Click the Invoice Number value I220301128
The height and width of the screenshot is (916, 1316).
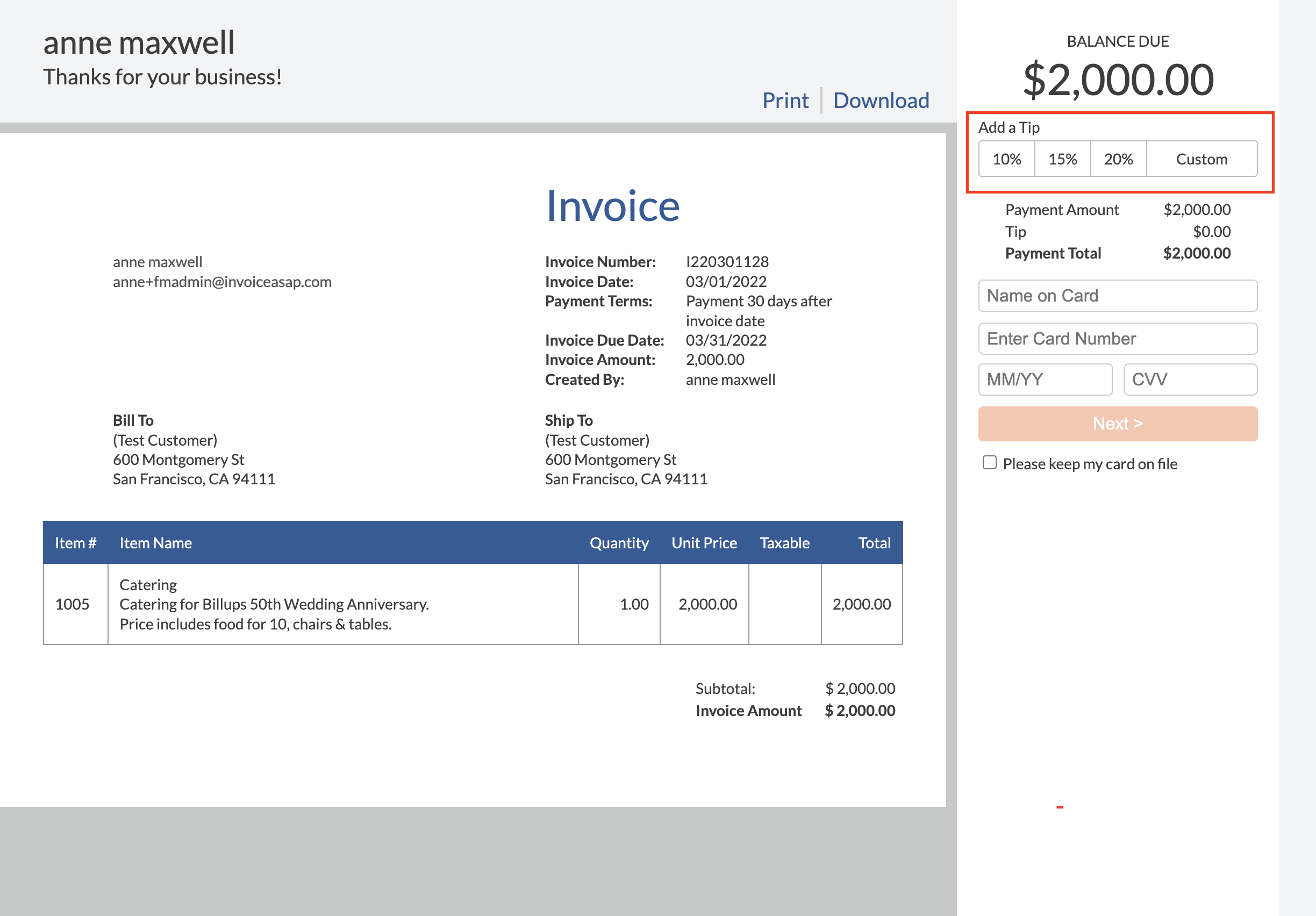pyautogui.click(x=727, y=261)
